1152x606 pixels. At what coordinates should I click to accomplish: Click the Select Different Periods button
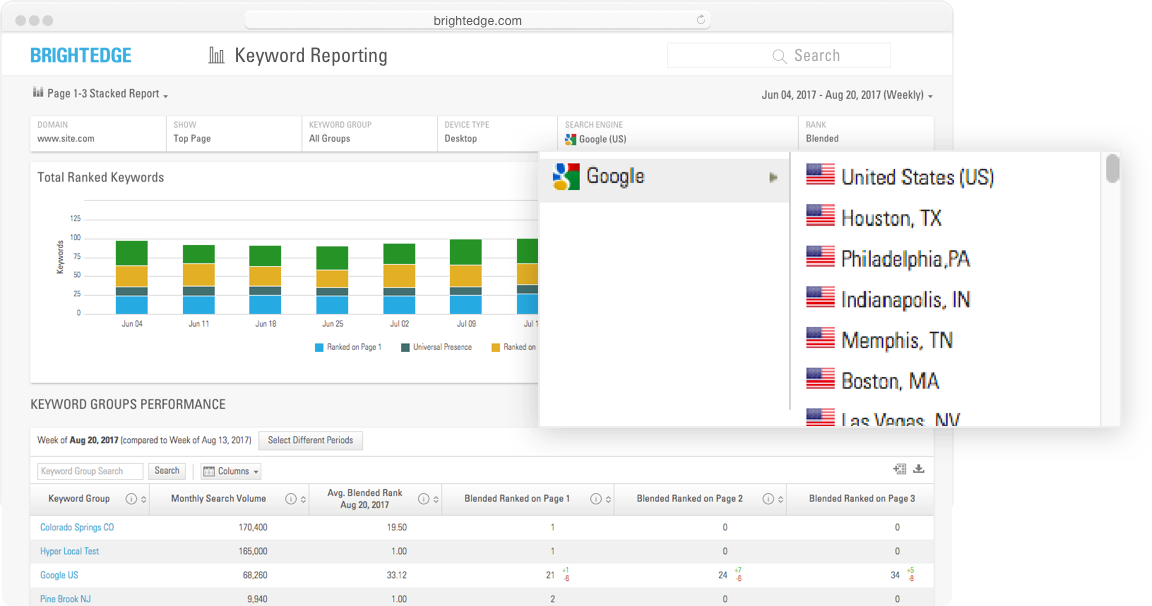tap(310, 440)
